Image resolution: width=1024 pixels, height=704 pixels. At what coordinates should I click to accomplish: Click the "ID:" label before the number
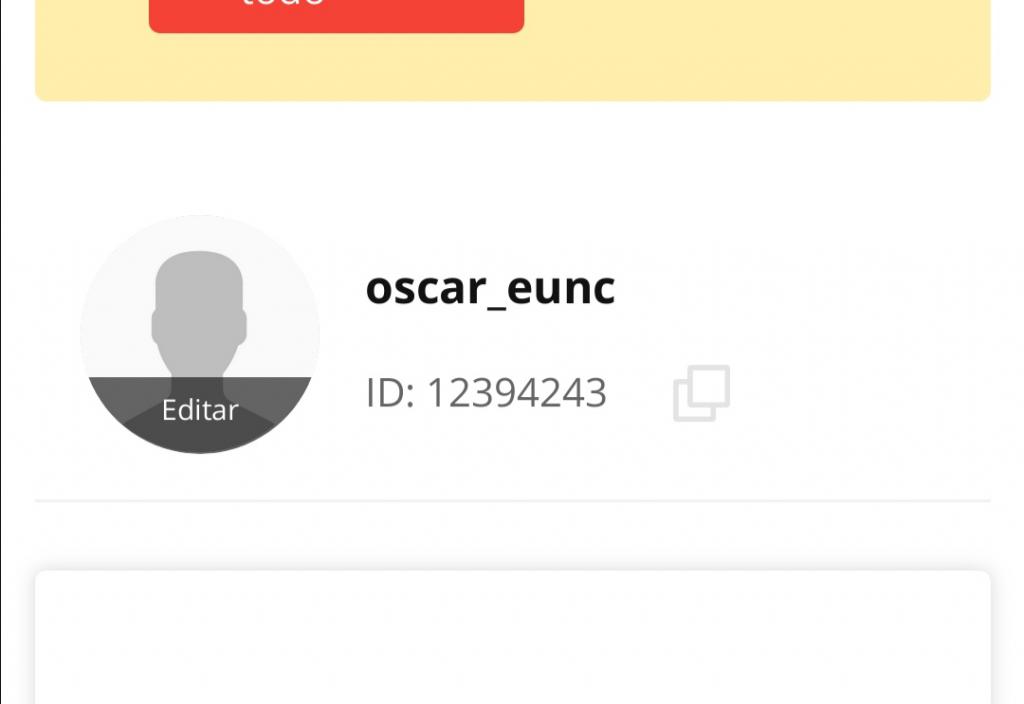390,392
